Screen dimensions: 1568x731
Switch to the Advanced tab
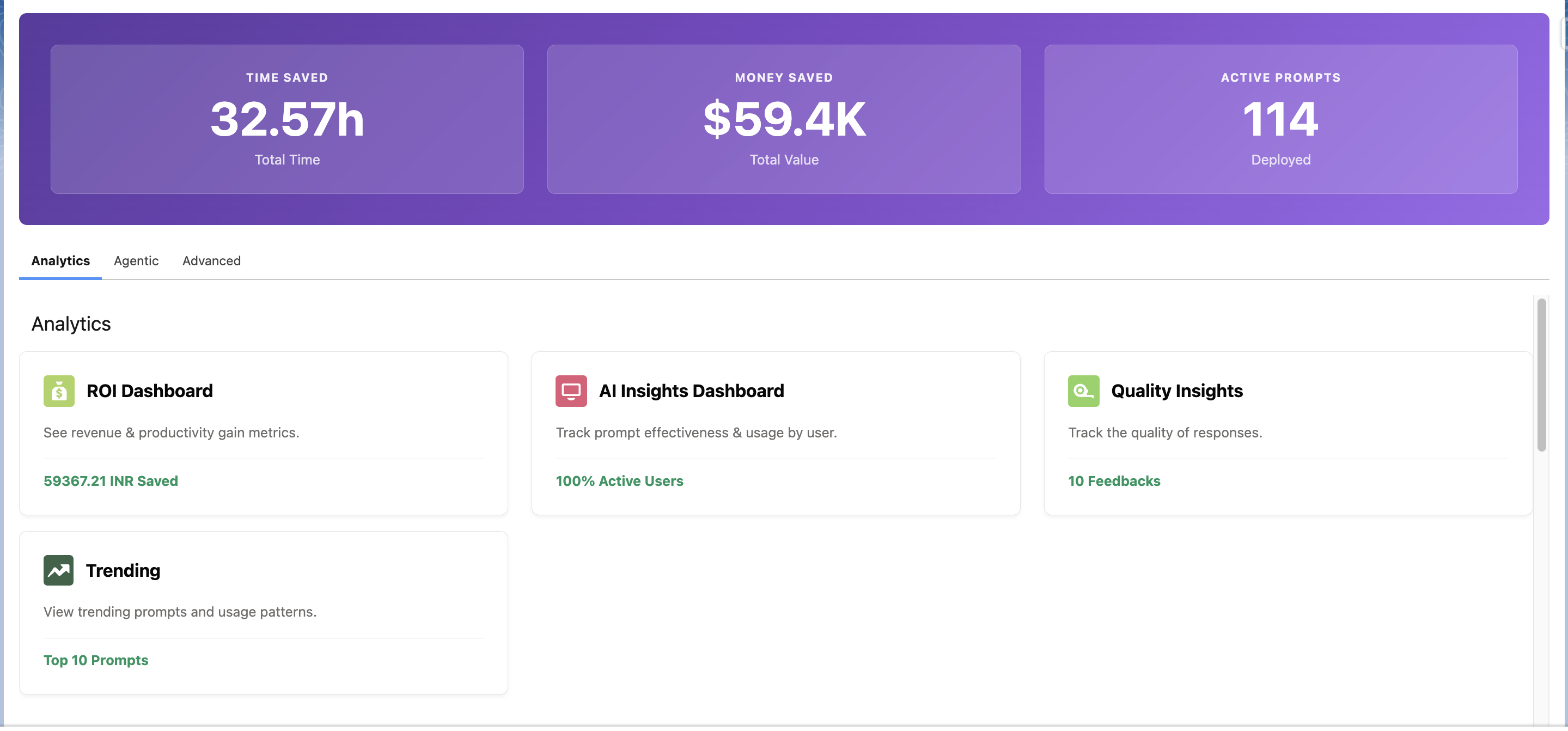(211, 260)
